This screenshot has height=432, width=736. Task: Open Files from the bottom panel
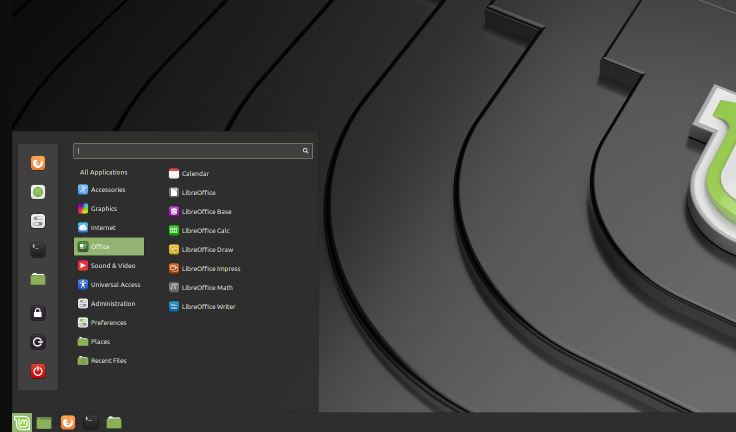pyautogui.click(x=114, y=423)
